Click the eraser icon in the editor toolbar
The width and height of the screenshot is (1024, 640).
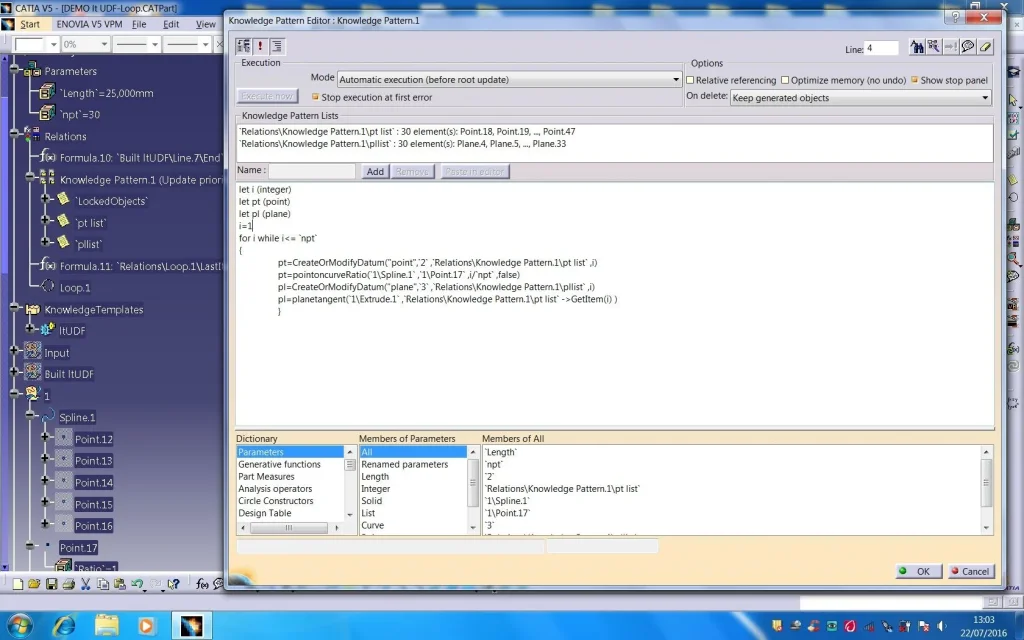click(x=985, y=46)
